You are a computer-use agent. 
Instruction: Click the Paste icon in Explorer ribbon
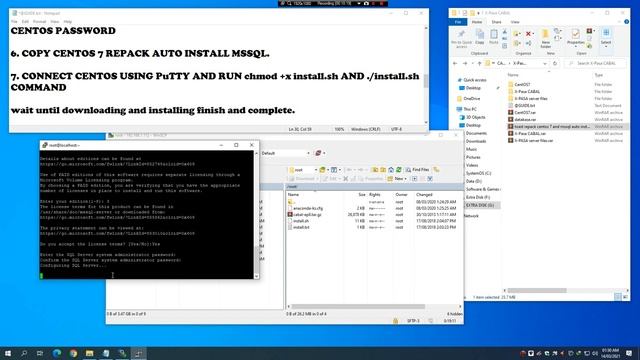pos(493,37)
